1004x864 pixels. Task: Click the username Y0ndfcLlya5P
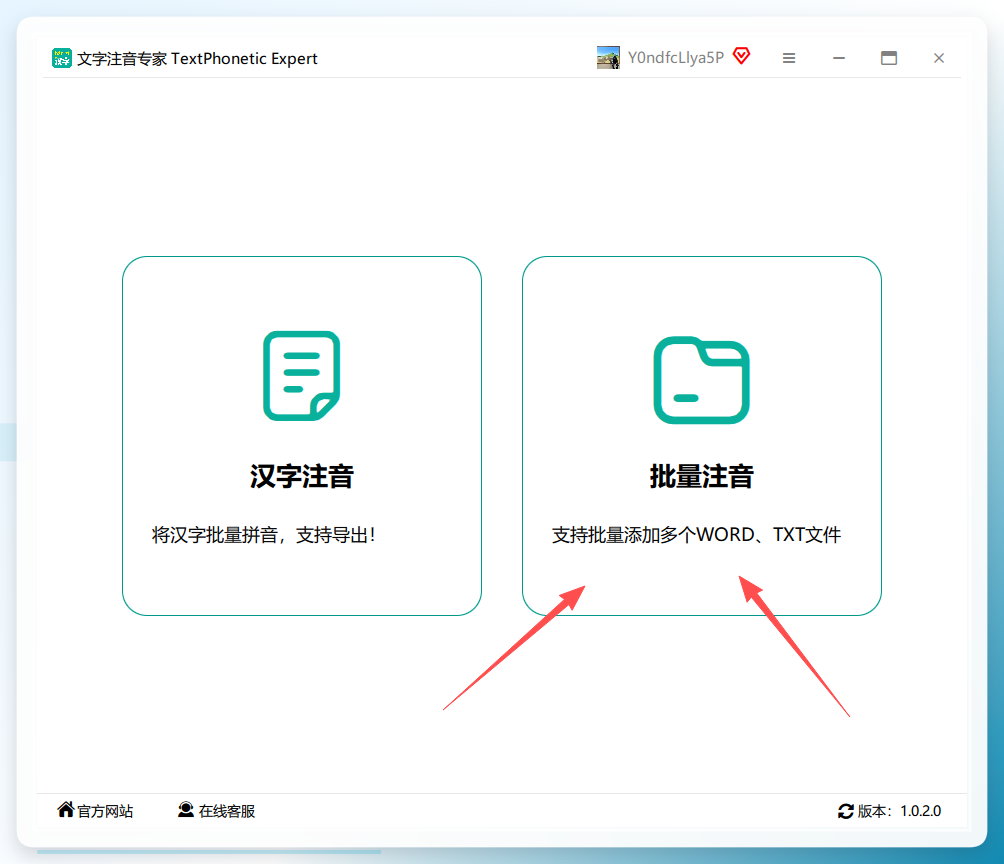tap(676, 58)
